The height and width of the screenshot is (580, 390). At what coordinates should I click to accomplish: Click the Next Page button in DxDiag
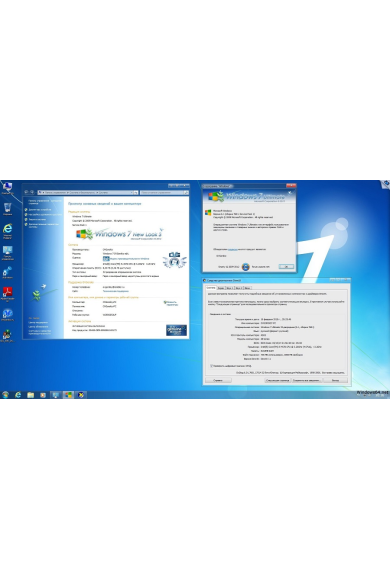click(278, 380)
